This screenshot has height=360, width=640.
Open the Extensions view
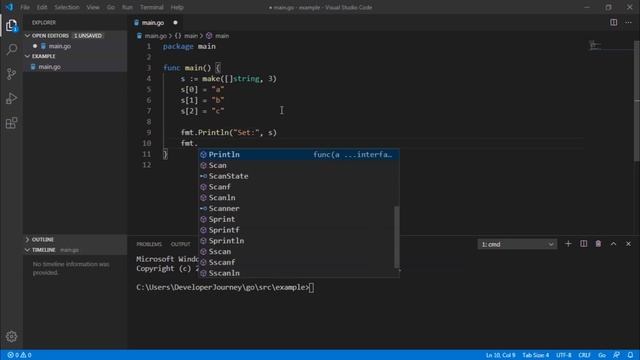click(11, 123)
